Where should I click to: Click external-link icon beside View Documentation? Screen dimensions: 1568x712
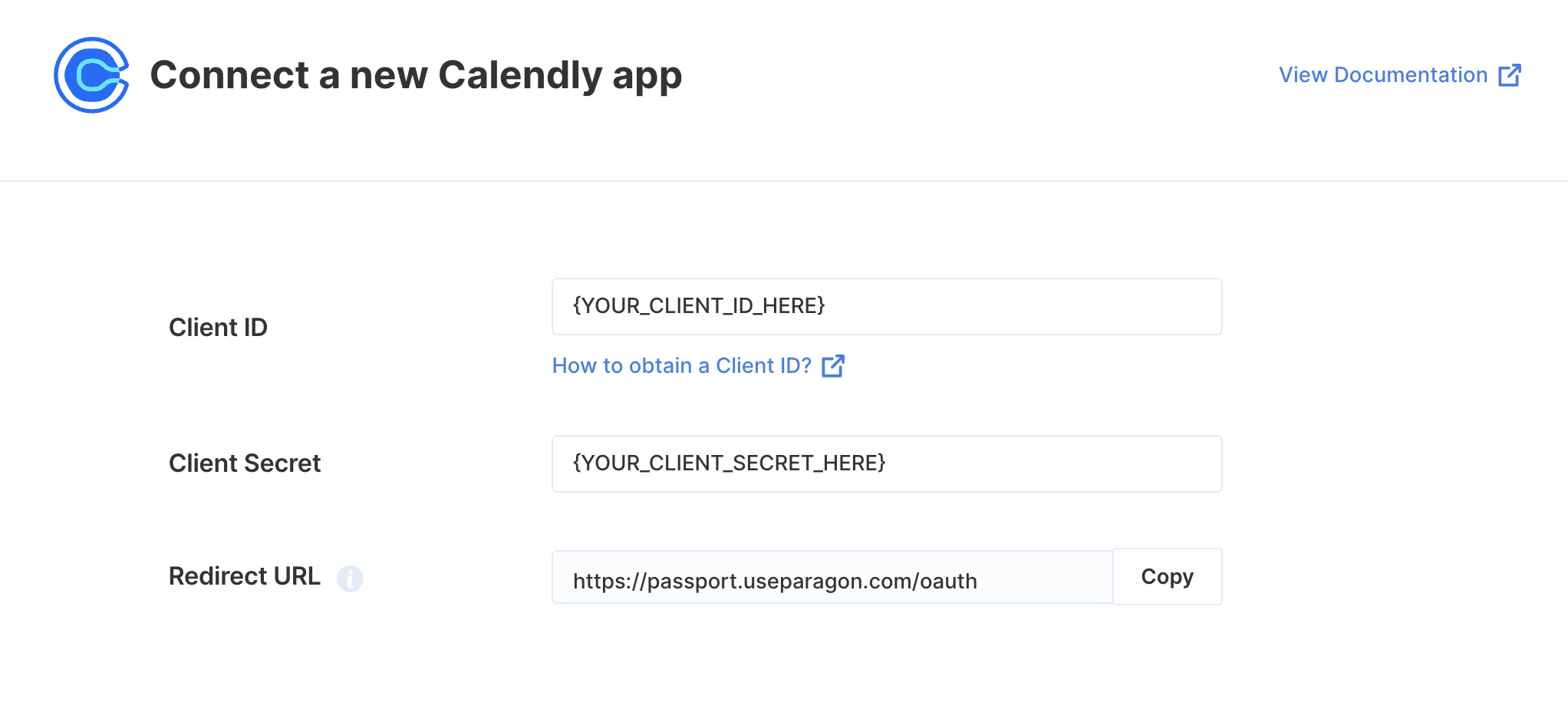tap(1510, 75)
